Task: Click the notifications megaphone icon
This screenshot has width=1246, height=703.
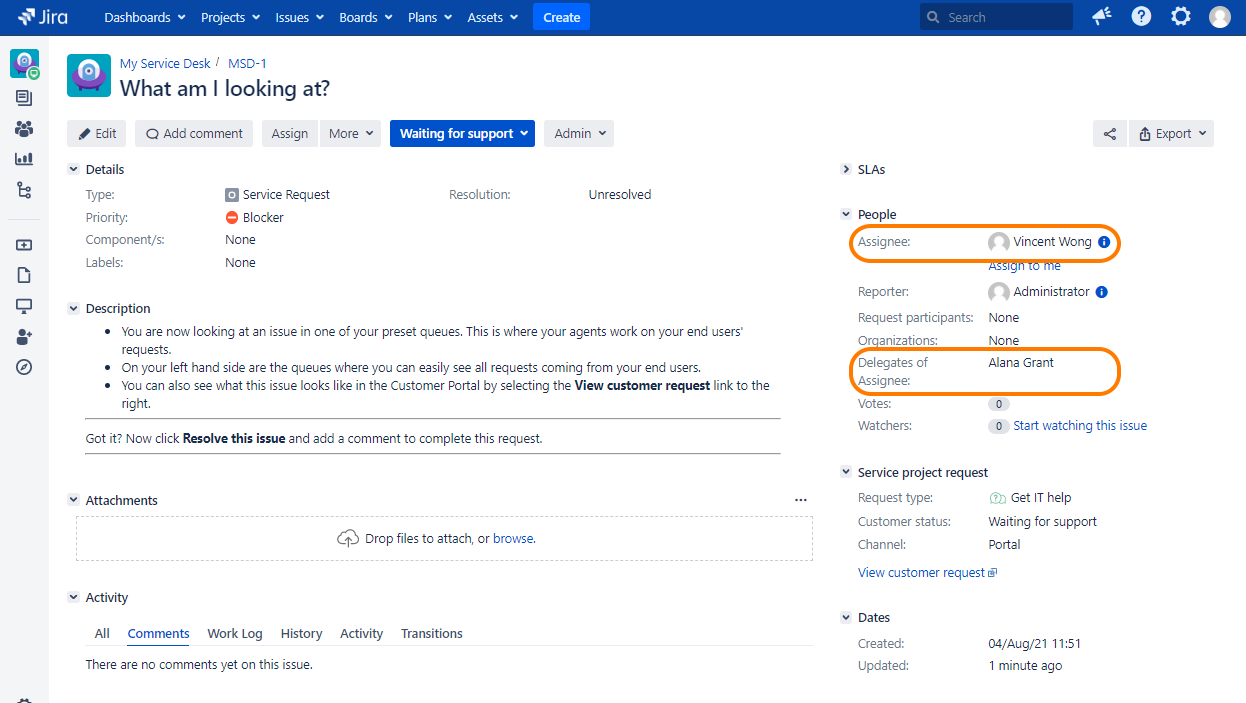Action: [x=1102, y=17]
